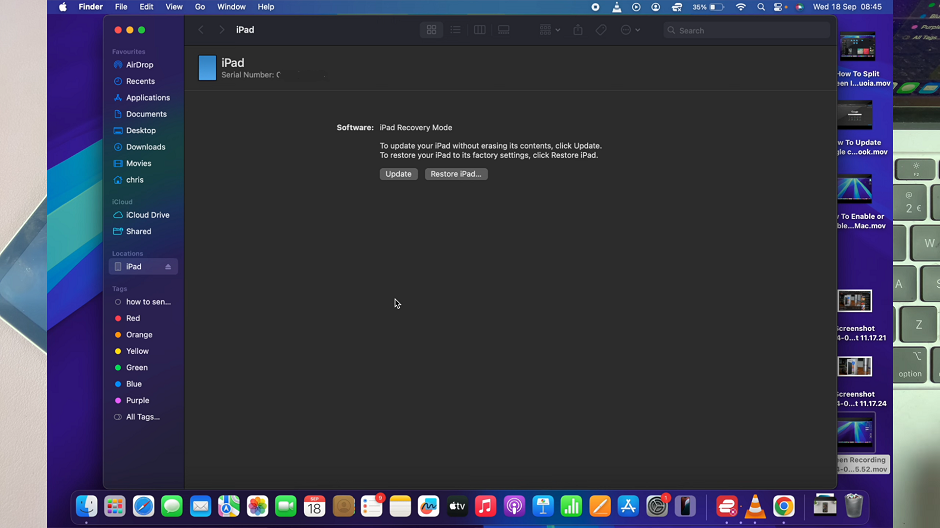
Task: Open the Window menu
Action: click(x=231, y=7)
